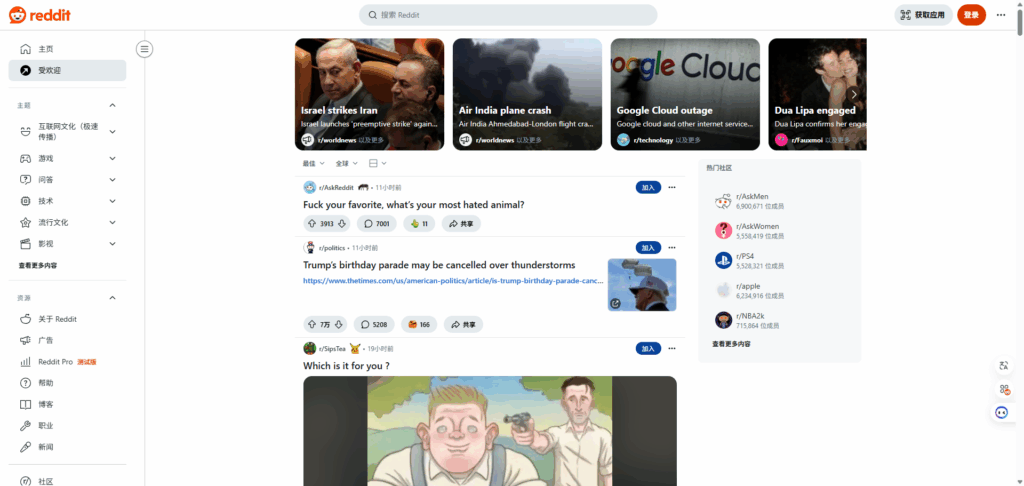Viewport: 1024px width, 486px height.
Task: Open the Air India plane crash card
Action: 527,94
